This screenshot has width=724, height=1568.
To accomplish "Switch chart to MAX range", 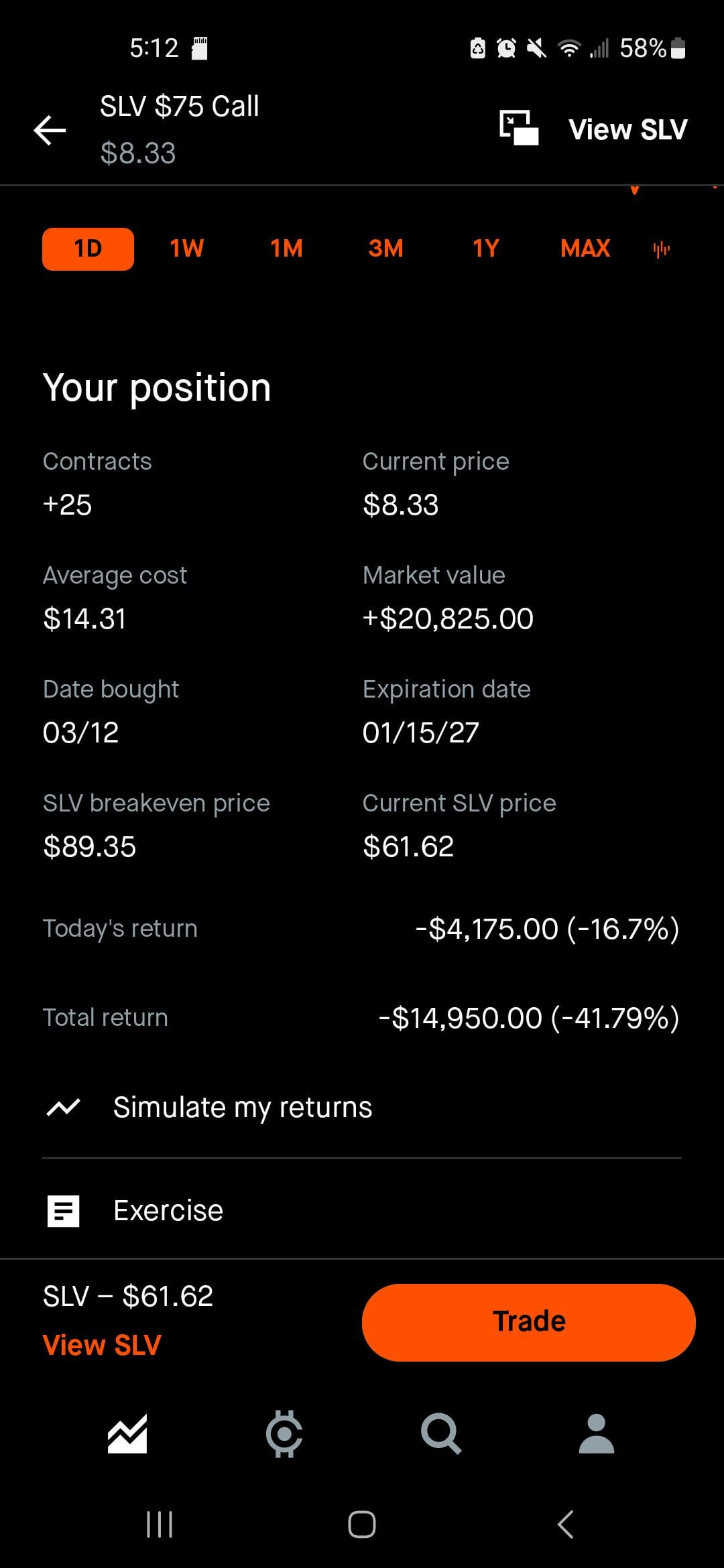I will [585, 249].
